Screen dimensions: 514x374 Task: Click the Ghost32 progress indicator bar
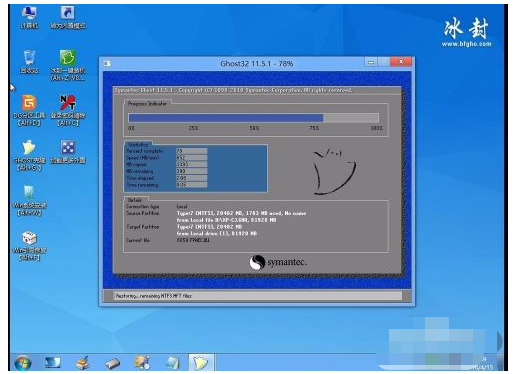click(x=253, y=118)
